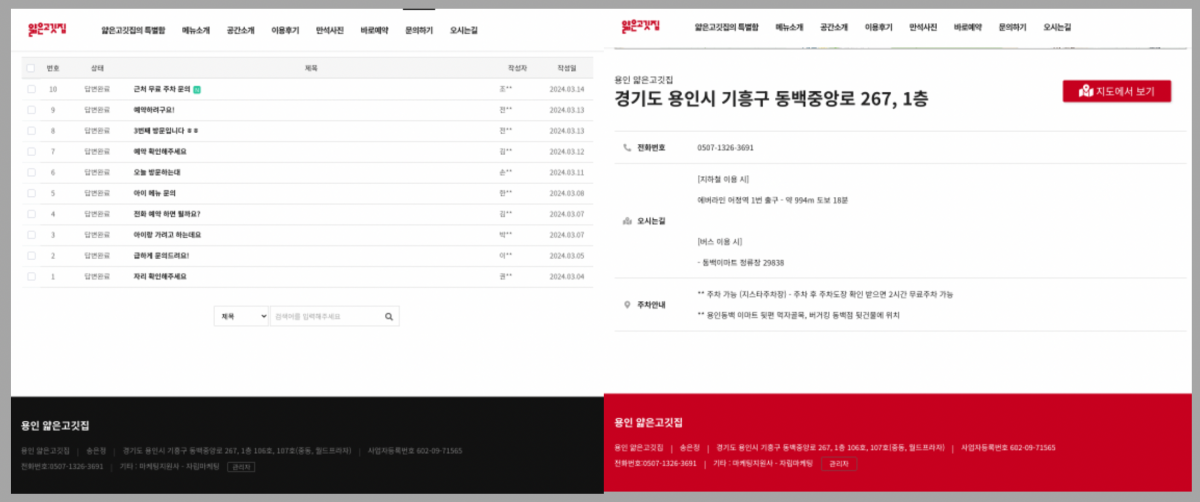1200x502 pixels.
Task: Click 관리자 button in the black footer
Action: click(x=240, y=466)
